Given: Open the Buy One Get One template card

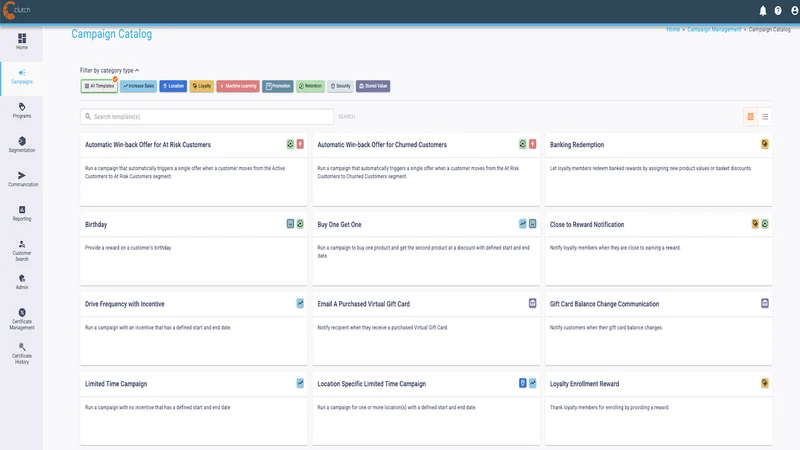Looking at the screenshot, I should (x=426, y=248).
